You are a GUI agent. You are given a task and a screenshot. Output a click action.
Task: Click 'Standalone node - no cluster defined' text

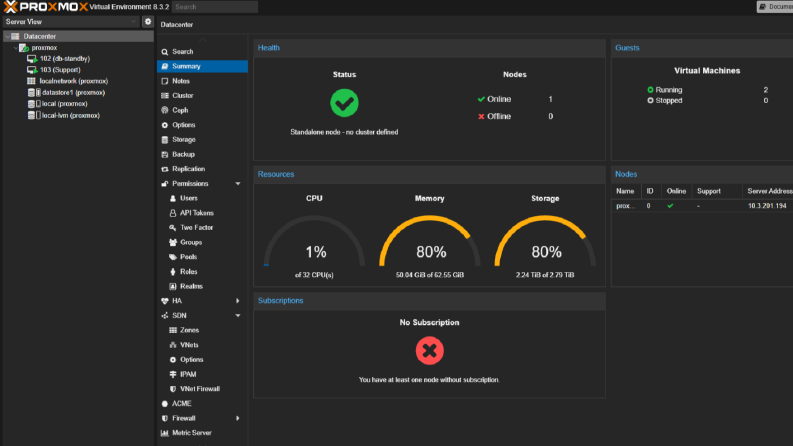click(x=344, y=132)
